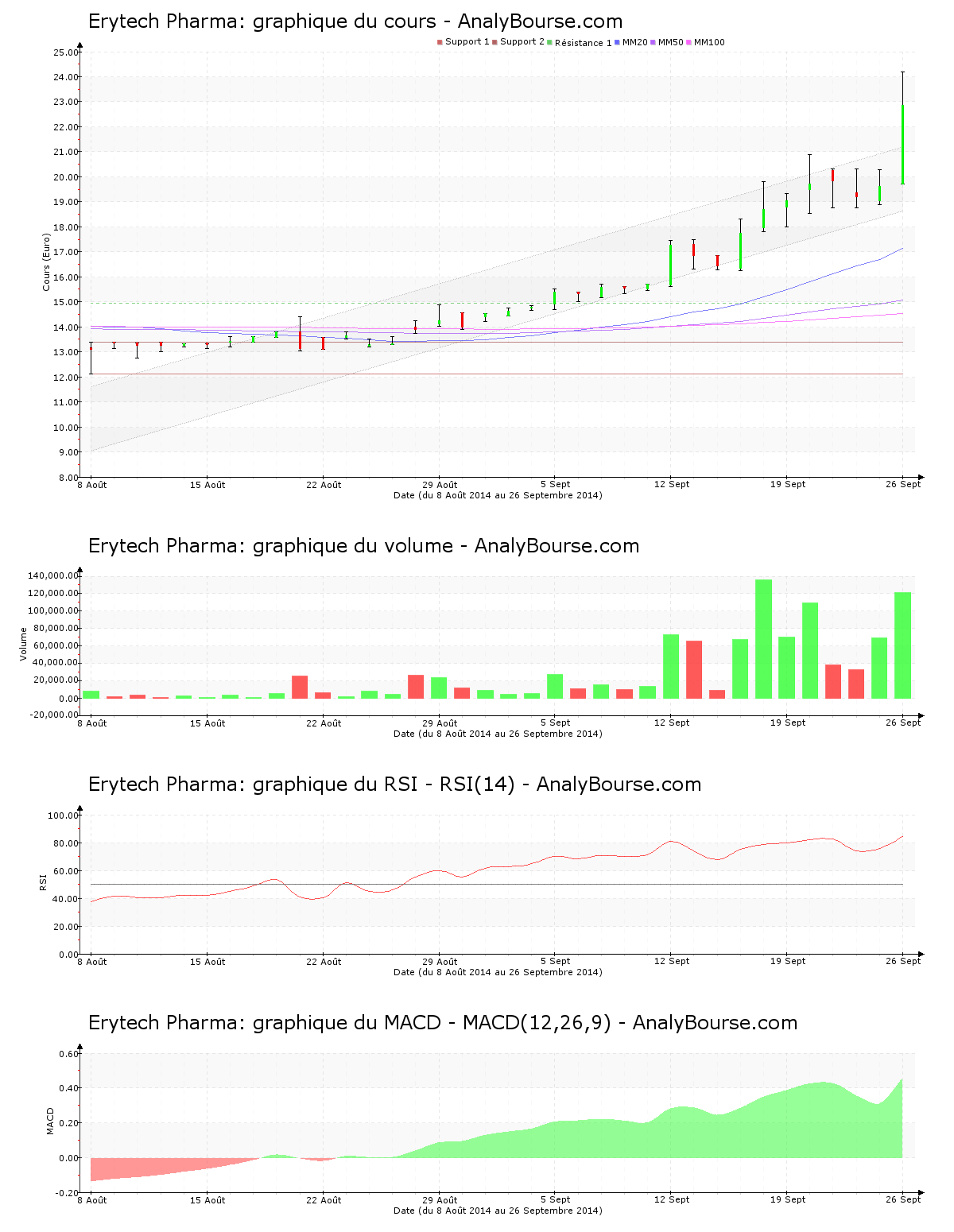Select the 'MM100' legend label
The height and width of the screenshot is (1232, 954).
tap(710, 42)
